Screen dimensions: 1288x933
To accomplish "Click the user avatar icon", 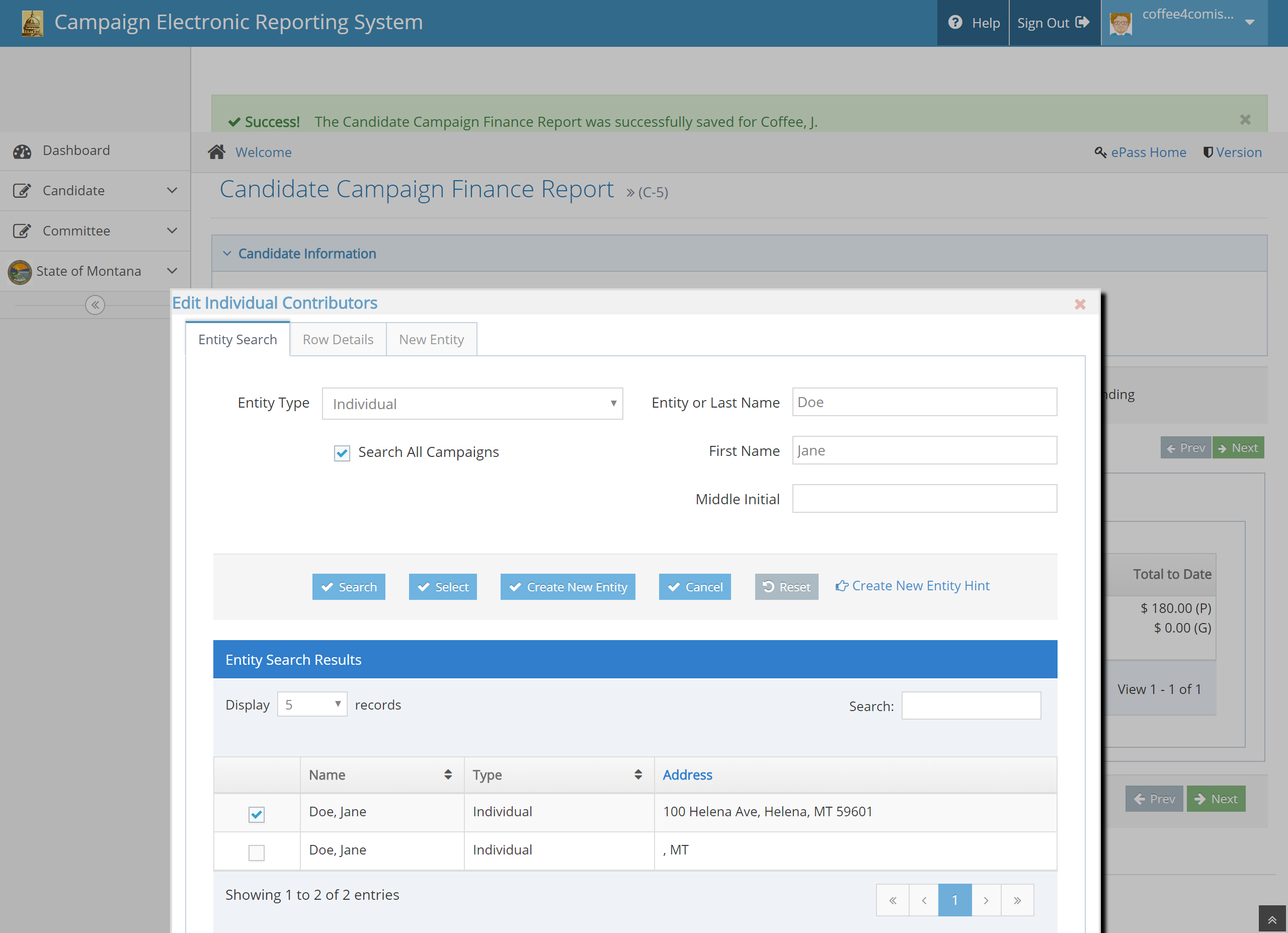I will pos(1120,23).
